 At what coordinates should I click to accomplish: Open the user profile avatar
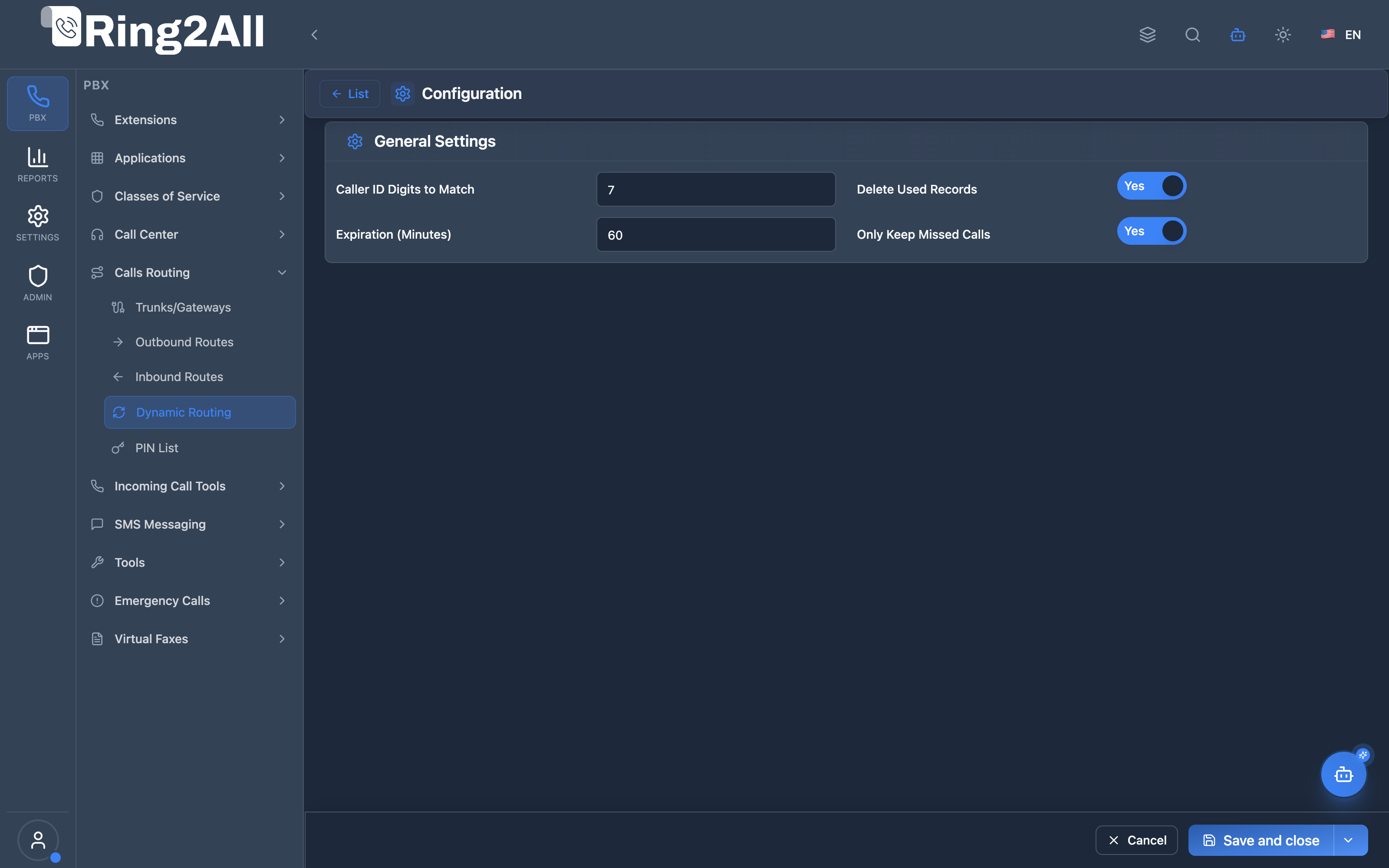tap(38, 840)
